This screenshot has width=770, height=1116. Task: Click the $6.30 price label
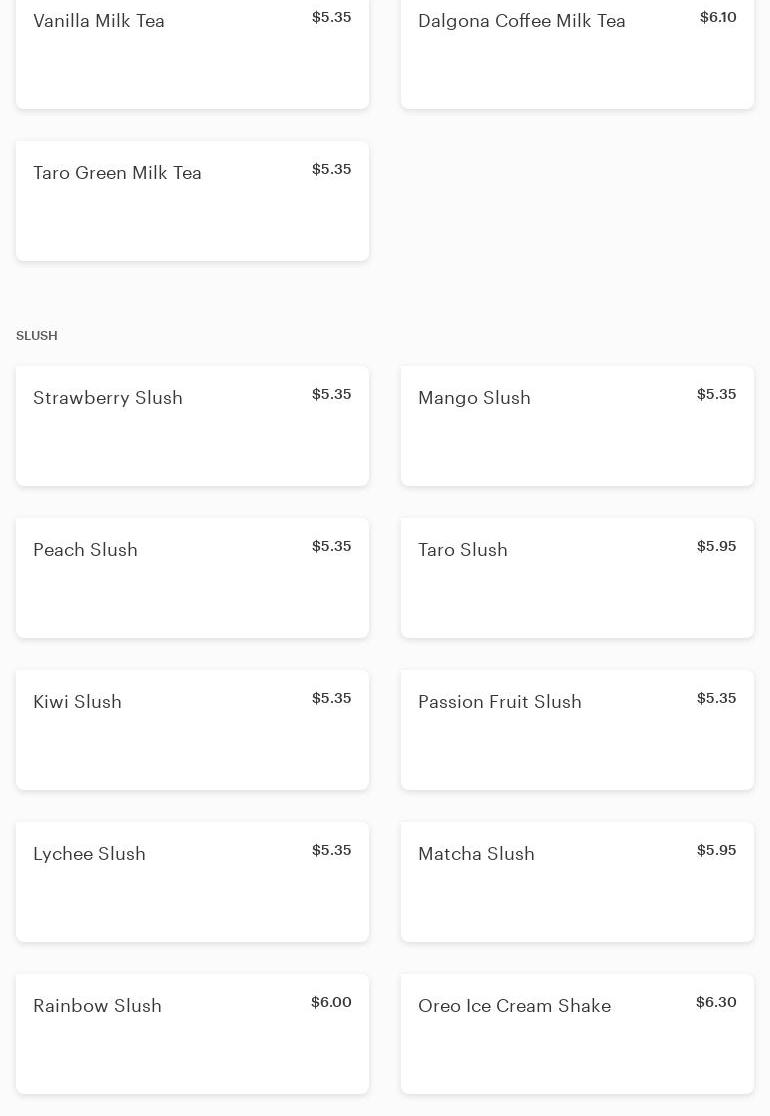pos(716,1002)
